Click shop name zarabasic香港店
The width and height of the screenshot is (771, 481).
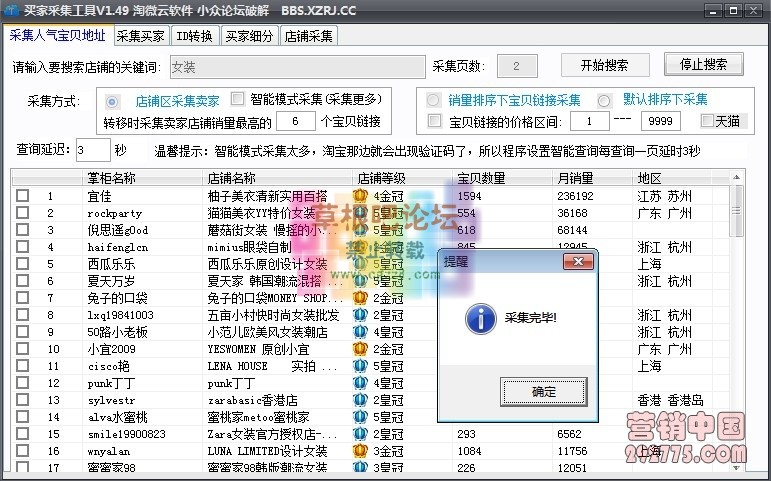tap(253, 400)
